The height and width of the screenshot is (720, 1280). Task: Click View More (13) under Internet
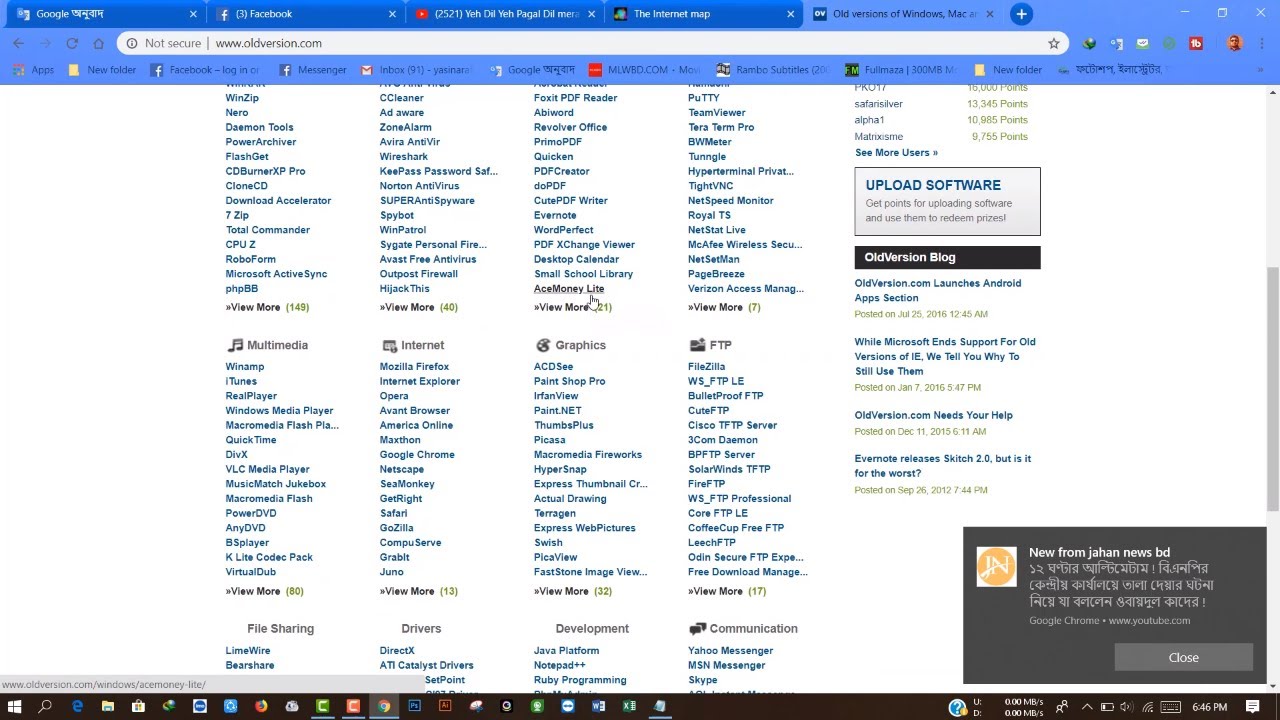pyautogui.click(x=418, y=591)
